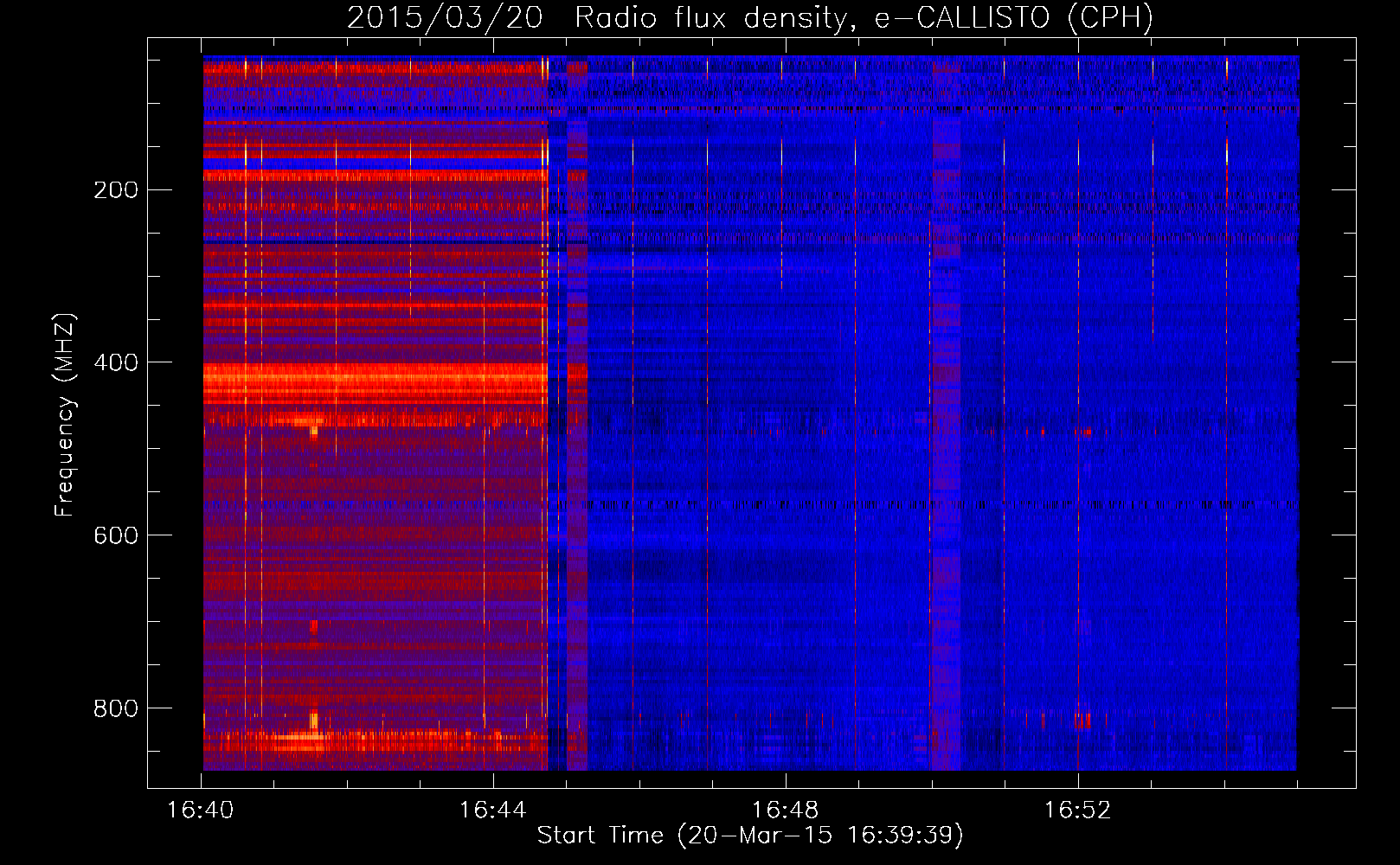This screenshot has width=1400, height=865.
Task: Click the 800 frequency tick label
Action: pos(115,709)
